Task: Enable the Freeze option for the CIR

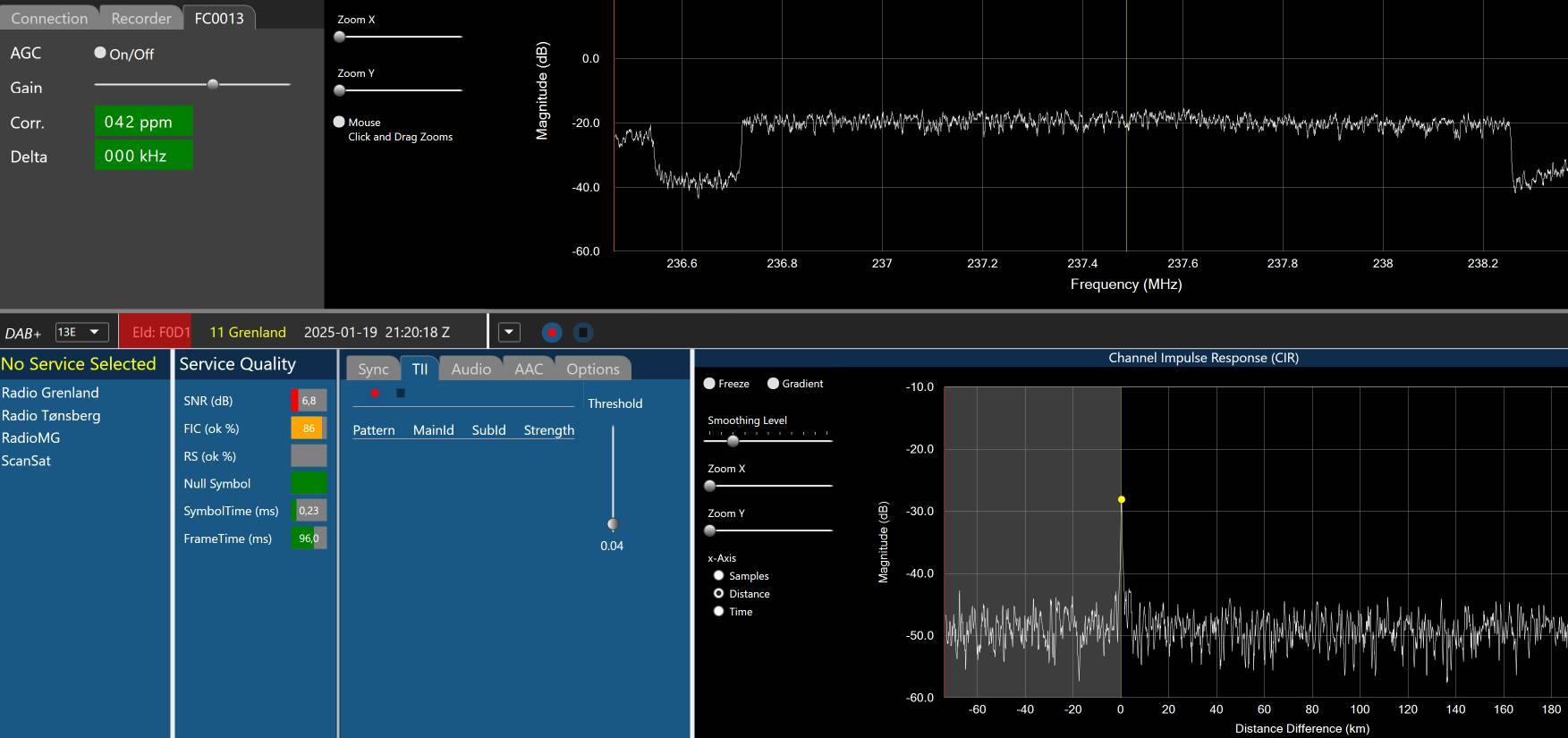Action: coord(709,384)
